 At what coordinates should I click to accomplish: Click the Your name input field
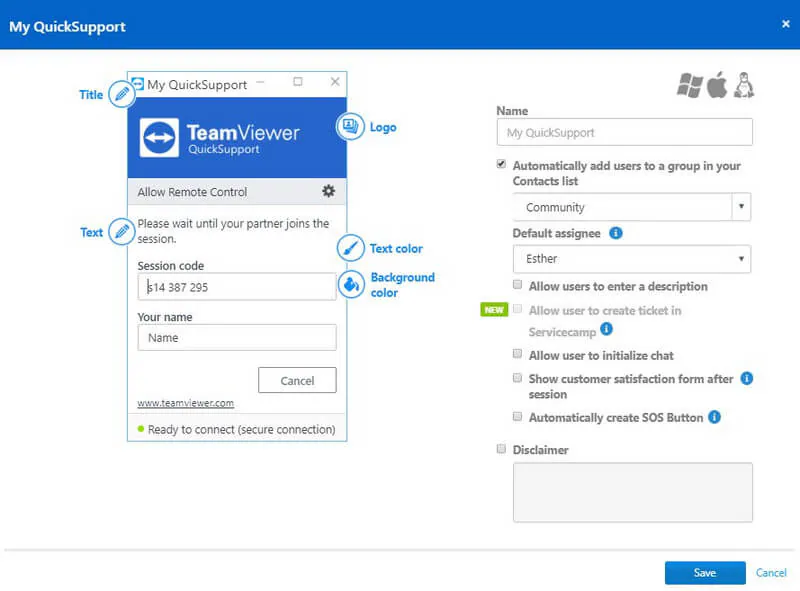(x=237, y=337)
